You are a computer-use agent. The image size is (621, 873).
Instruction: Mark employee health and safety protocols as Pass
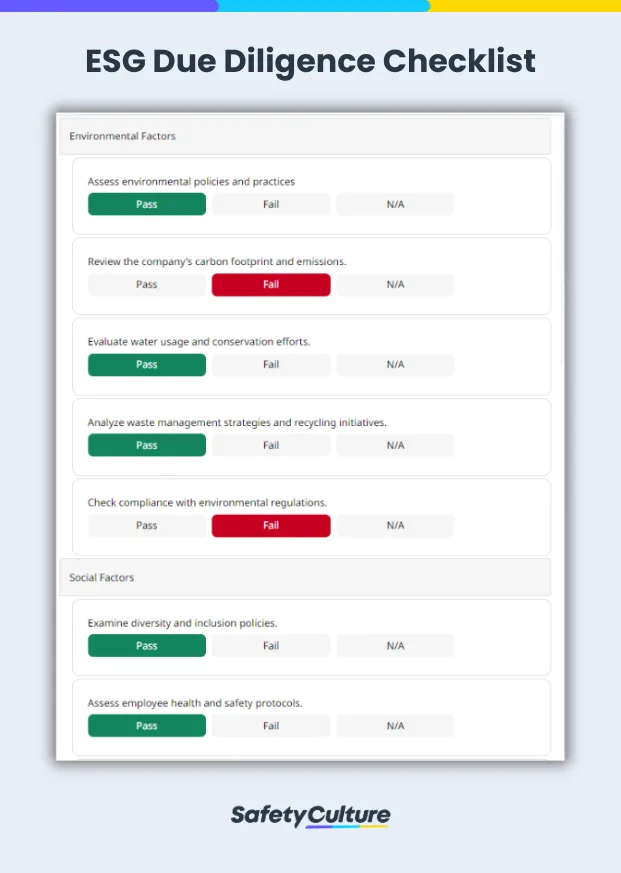(146, 725)
